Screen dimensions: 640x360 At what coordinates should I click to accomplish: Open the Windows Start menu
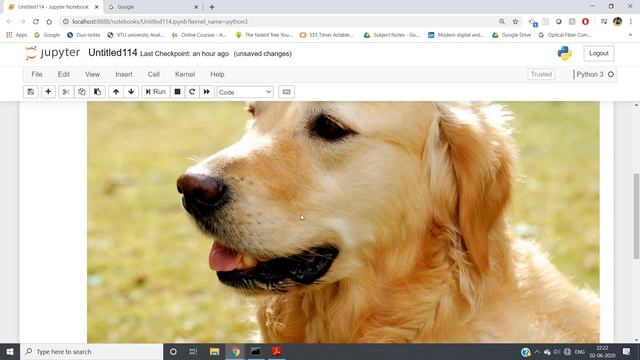pyautogui.click(x=10, y=351)
